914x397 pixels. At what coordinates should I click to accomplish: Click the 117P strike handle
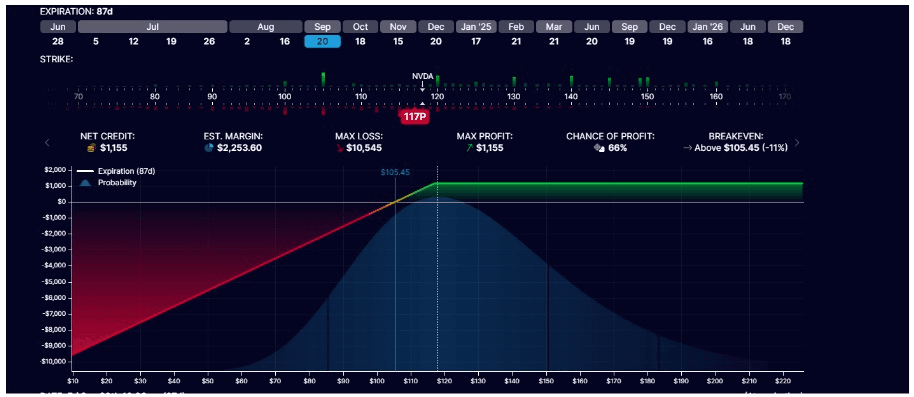(x=414, y=116)
